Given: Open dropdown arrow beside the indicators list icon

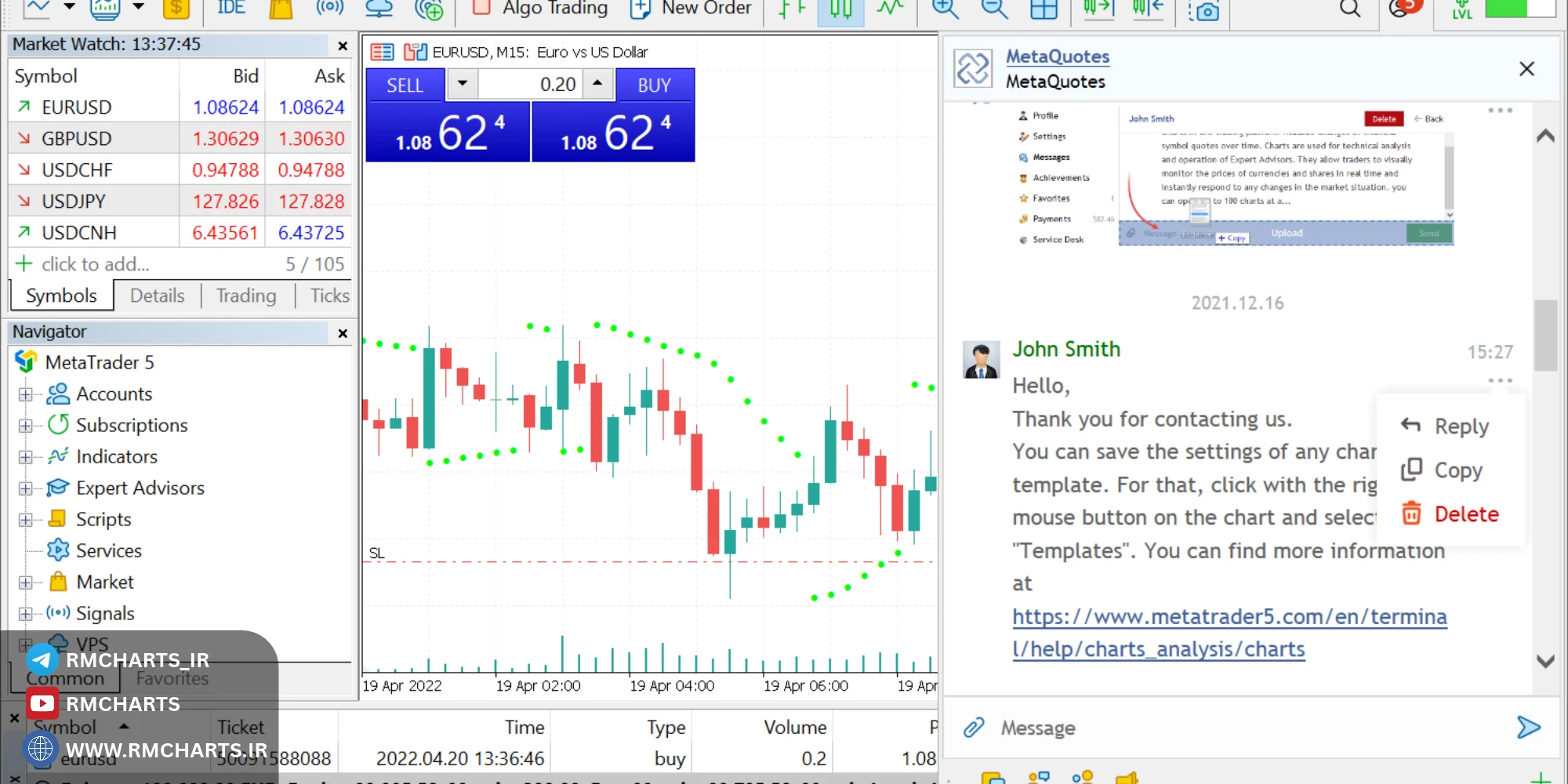Looking at the screenshot, I should pyautogui.click(x=139, y=7).
